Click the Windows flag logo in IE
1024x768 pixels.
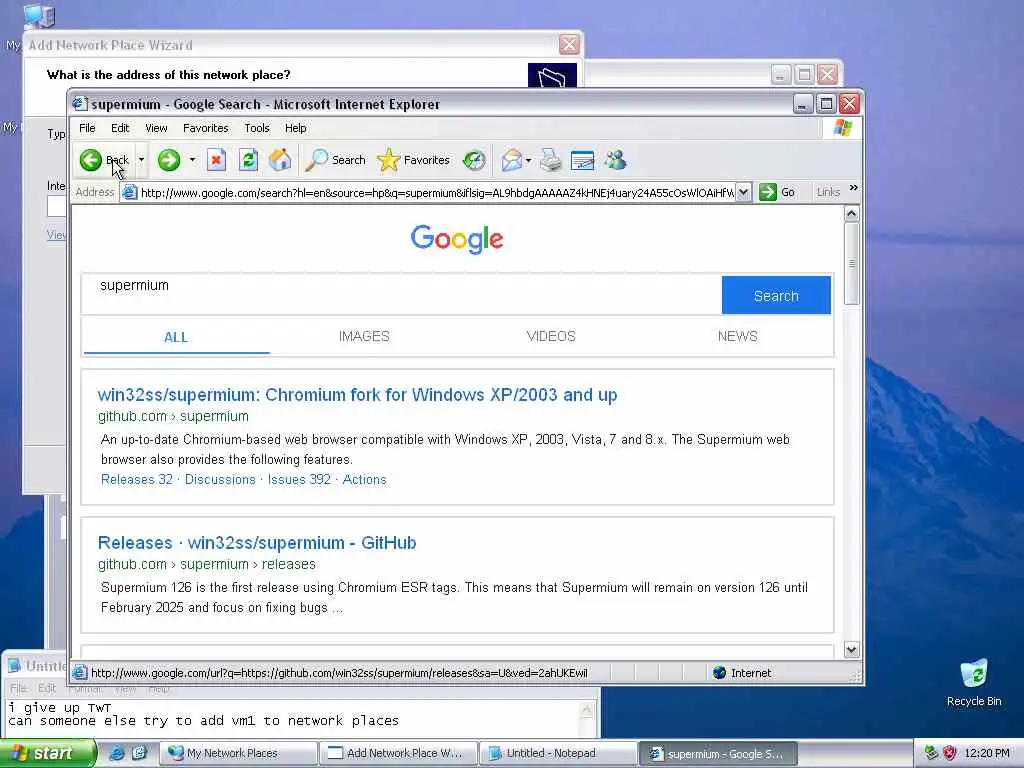(x=842, y=128)
